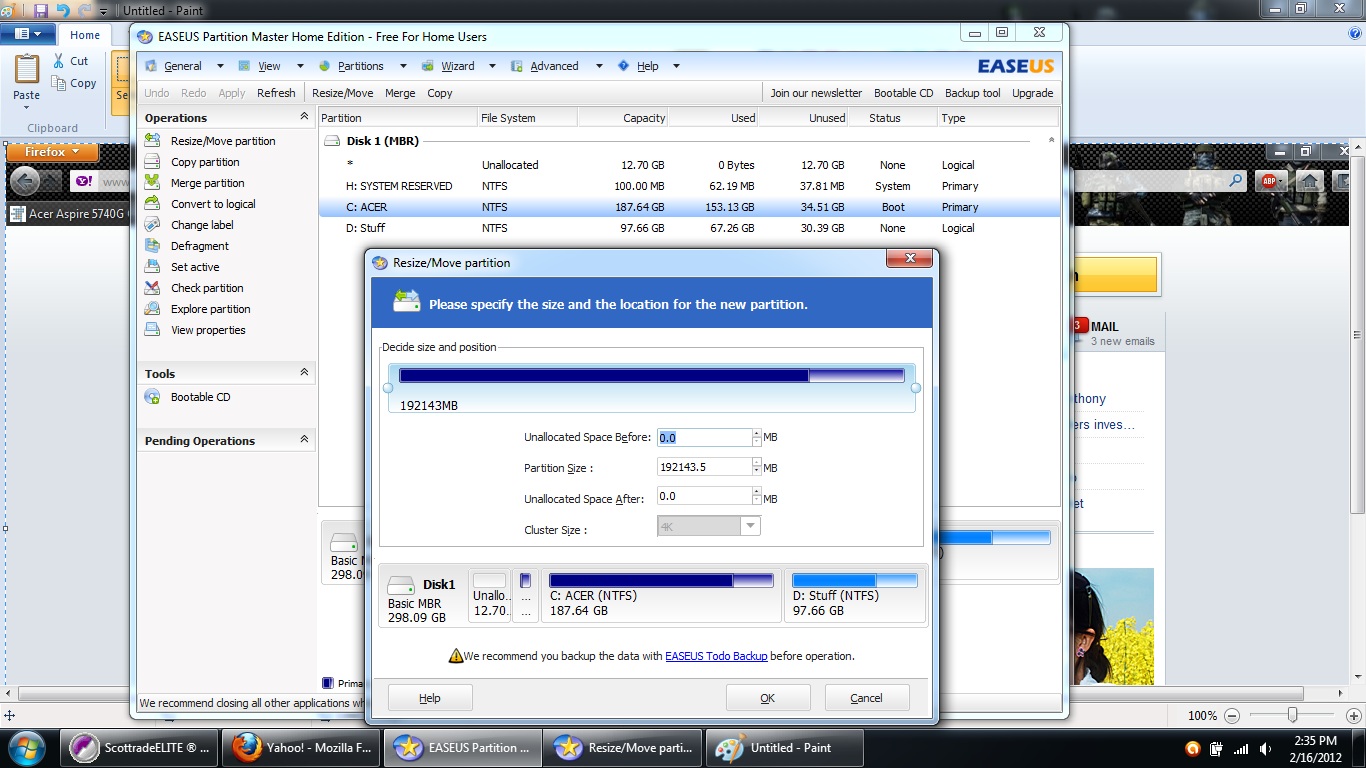The image size is (1366, 768).
Task: Click the Advanced menu icon
Action: (517, 66)
